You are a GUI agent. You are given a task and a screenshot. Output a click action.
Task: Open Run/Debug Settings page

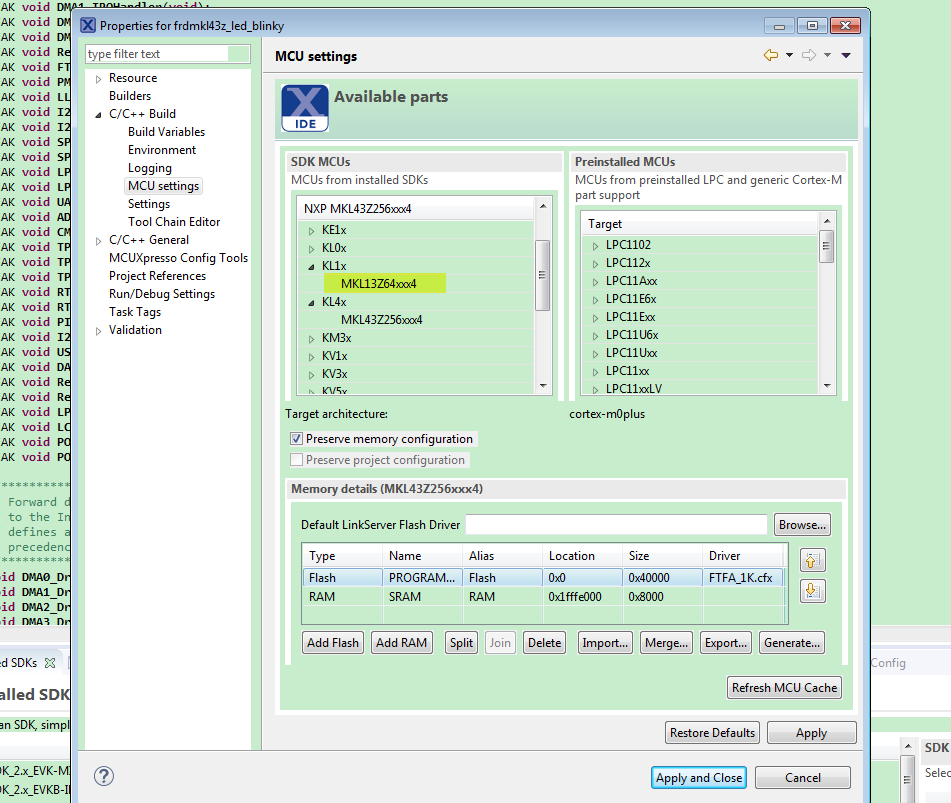(162, 294)
